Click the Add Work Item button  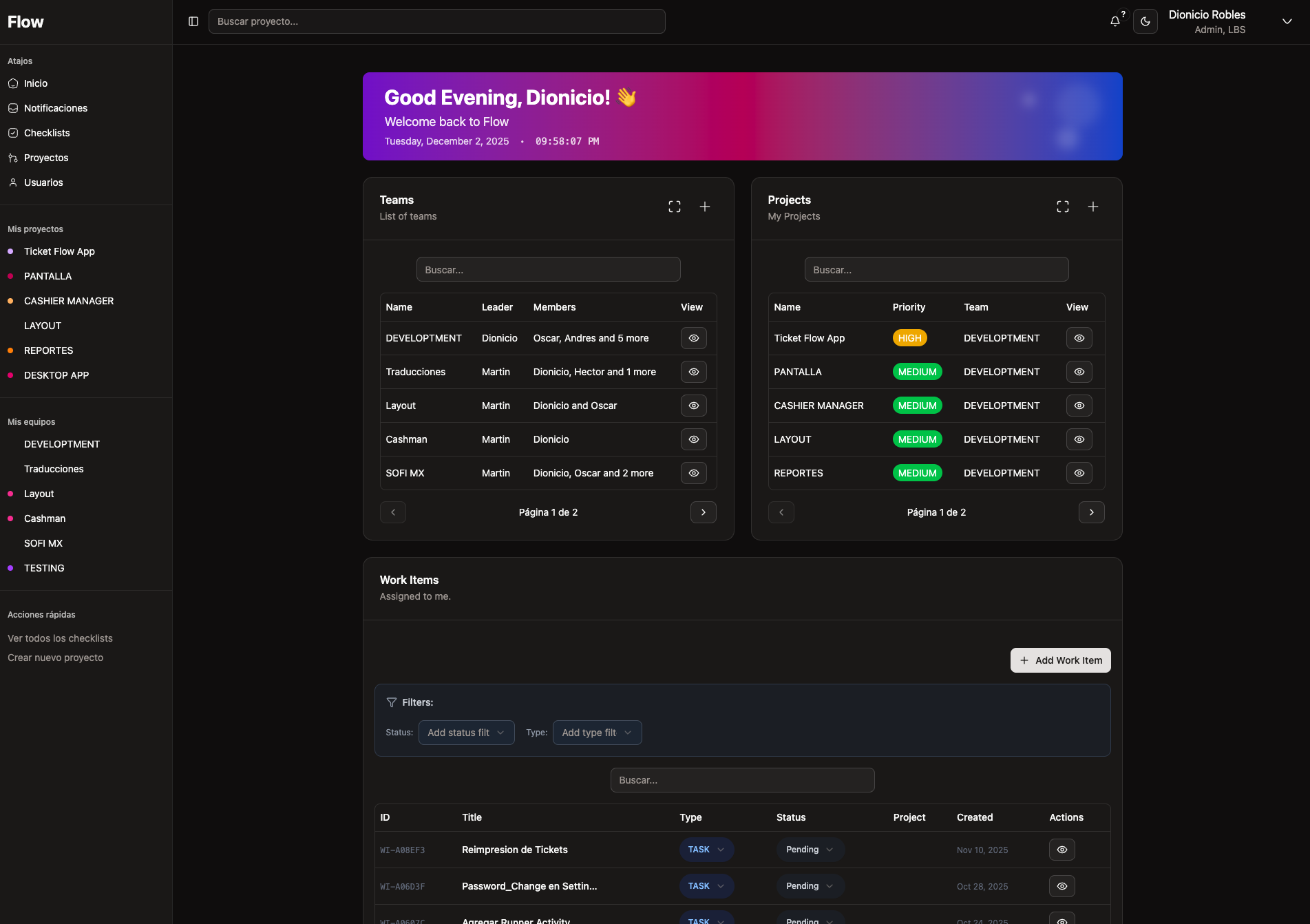(x=1060, y=660)
